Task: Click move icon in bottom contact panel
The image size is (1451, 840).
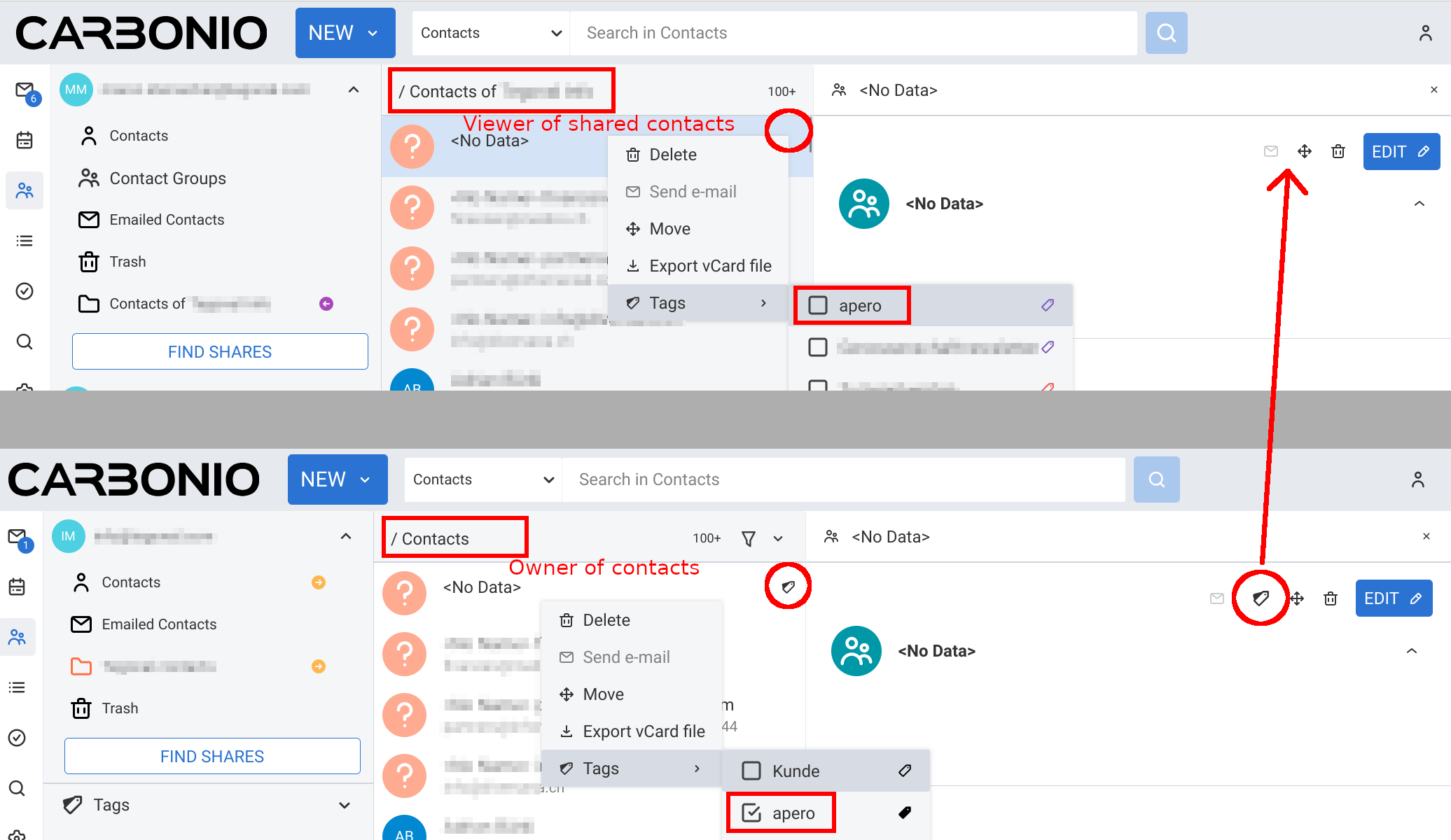Action: pyautogui.click(x=1297, y=598)
